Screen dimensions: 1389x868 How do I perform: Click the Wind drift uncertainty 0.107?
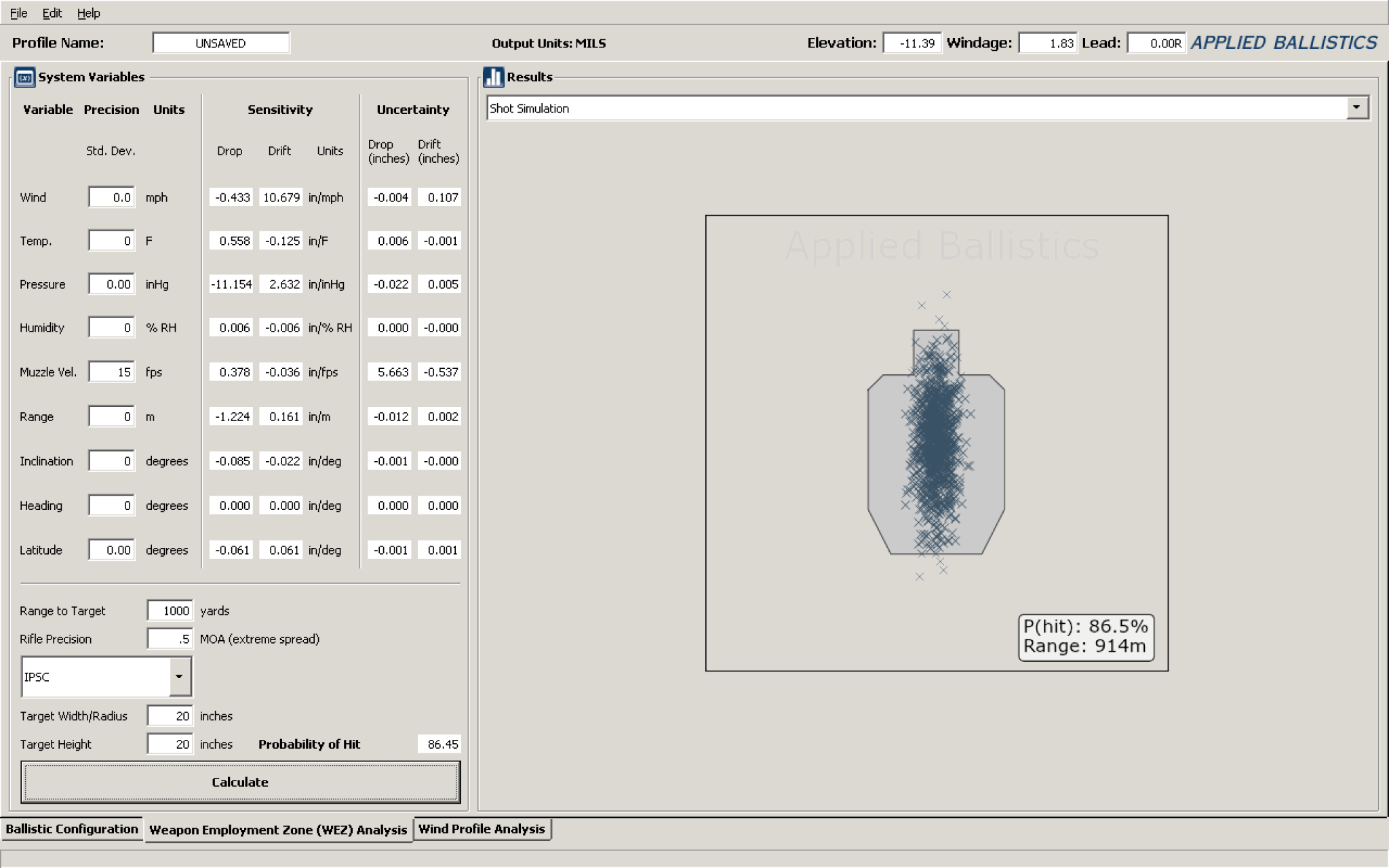point(439,197)
